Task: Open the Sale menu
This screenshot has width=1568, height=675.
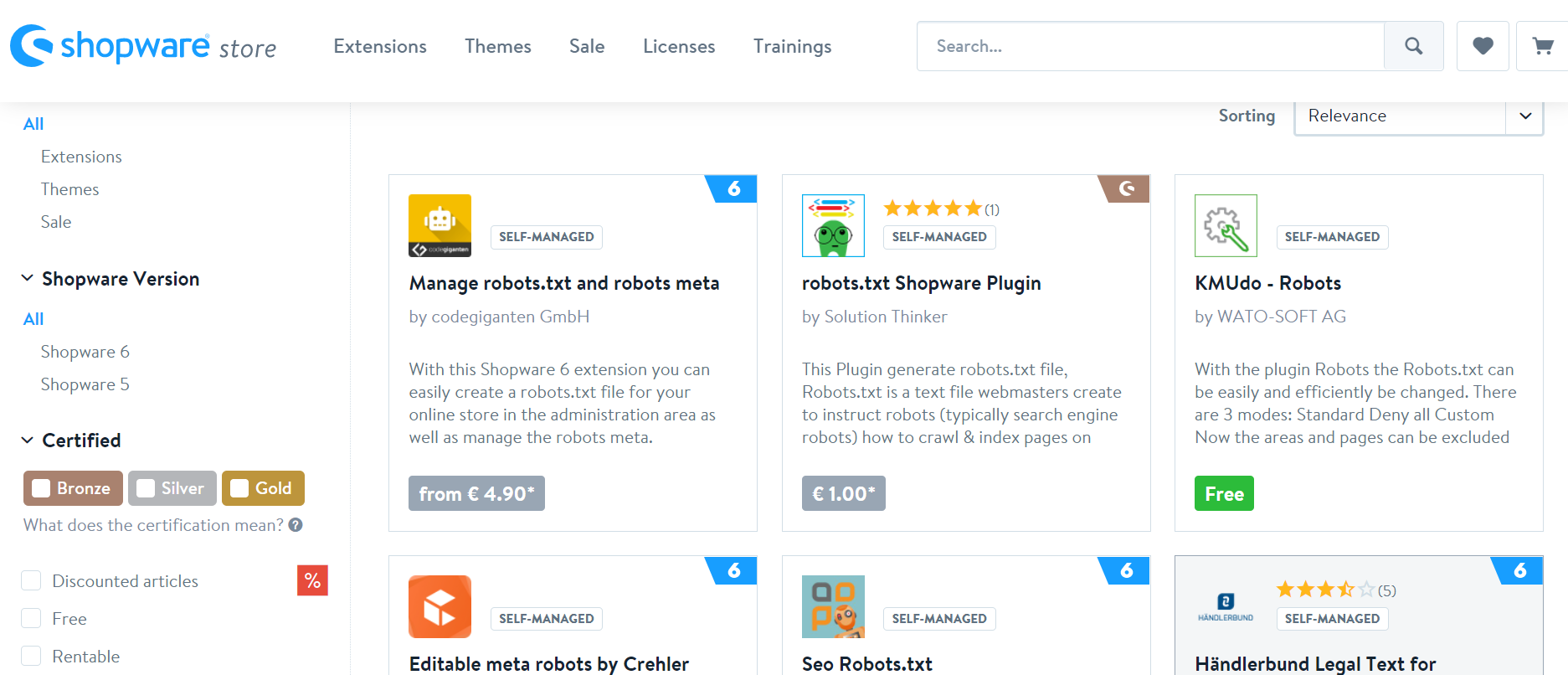Action: tap(587, 46)
